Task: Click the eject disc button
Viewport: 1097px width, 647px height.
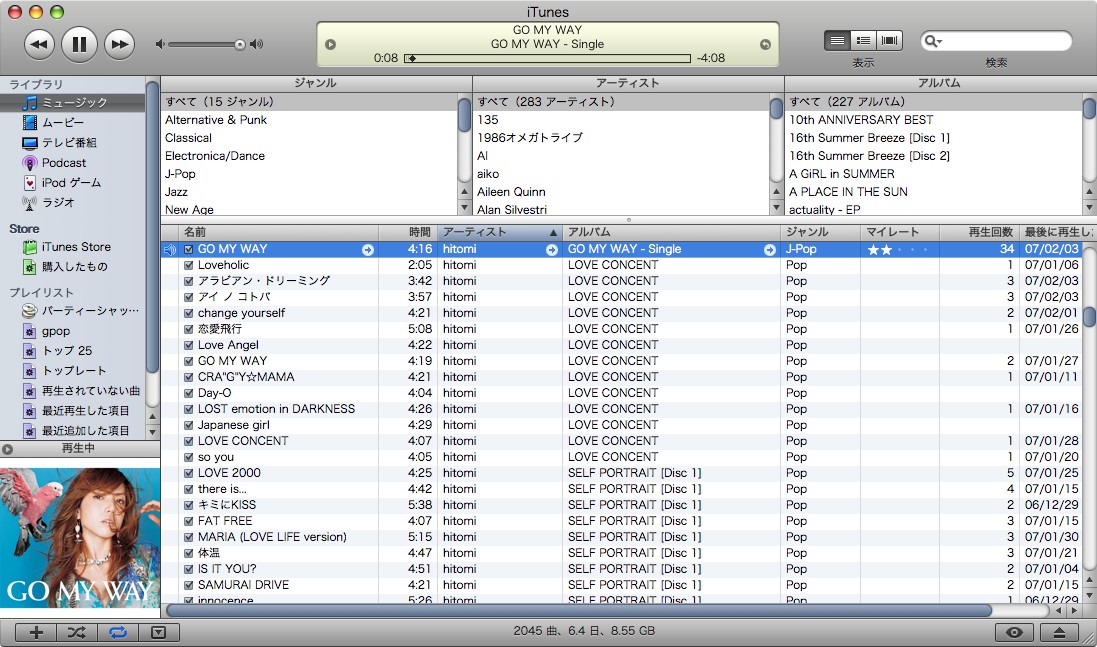Action: tap(1059, 632)
